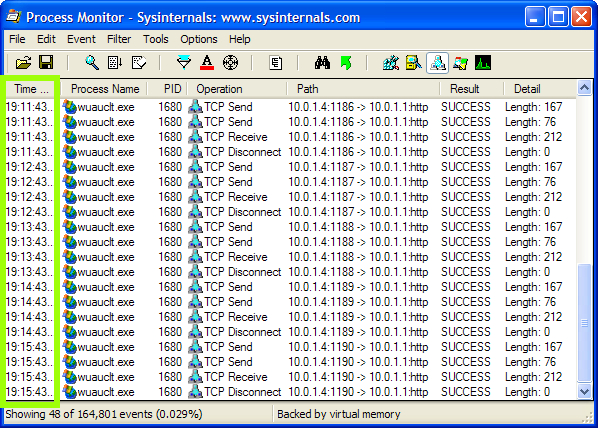Minimize the Process Monitor window
This screenshot has height=428, width=598.
pyautogui.click(x=535, y=17)
